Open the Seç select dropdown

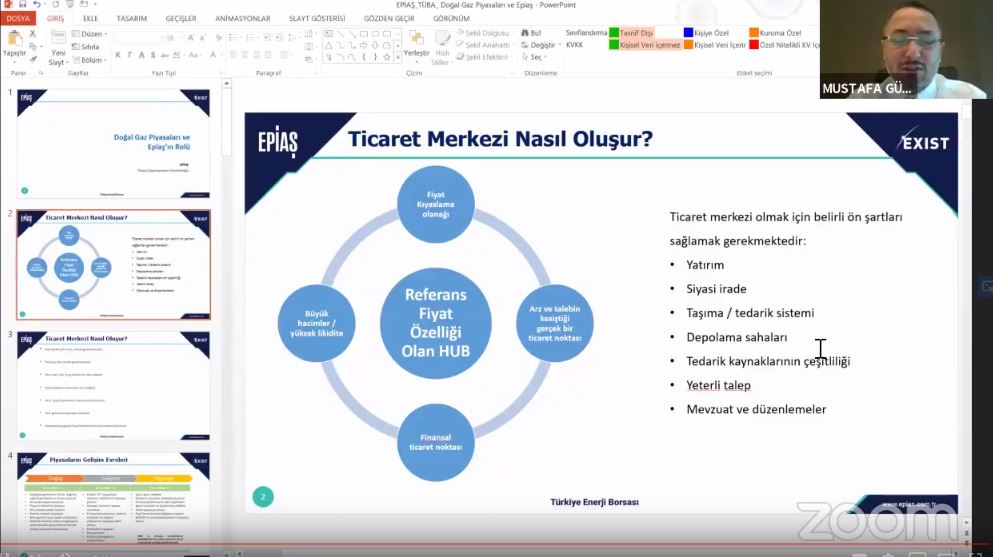coord(534,57)
